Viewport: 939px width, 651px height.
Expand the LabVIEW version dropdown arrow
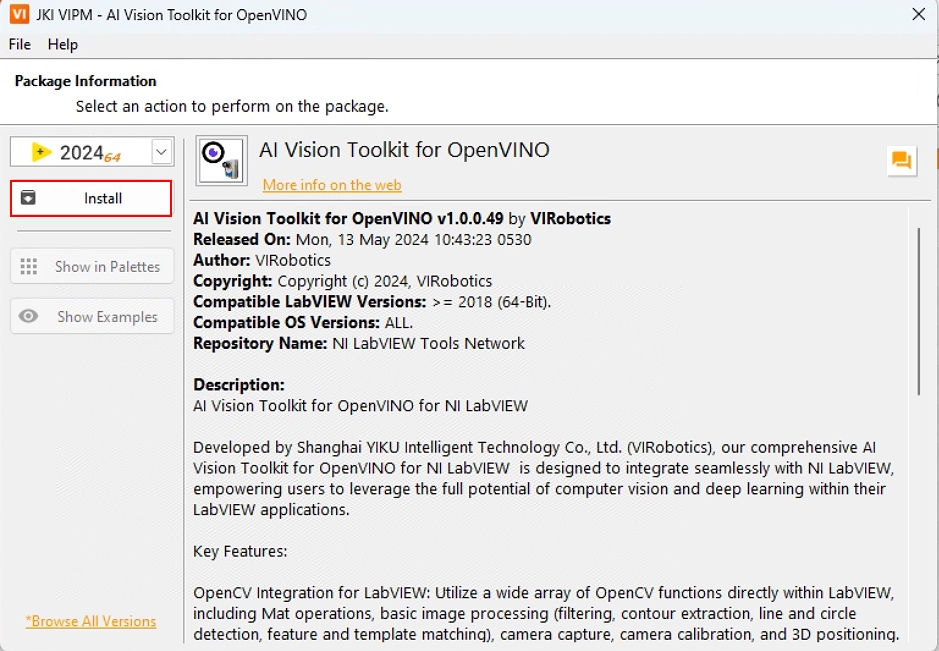coord(162,152)
